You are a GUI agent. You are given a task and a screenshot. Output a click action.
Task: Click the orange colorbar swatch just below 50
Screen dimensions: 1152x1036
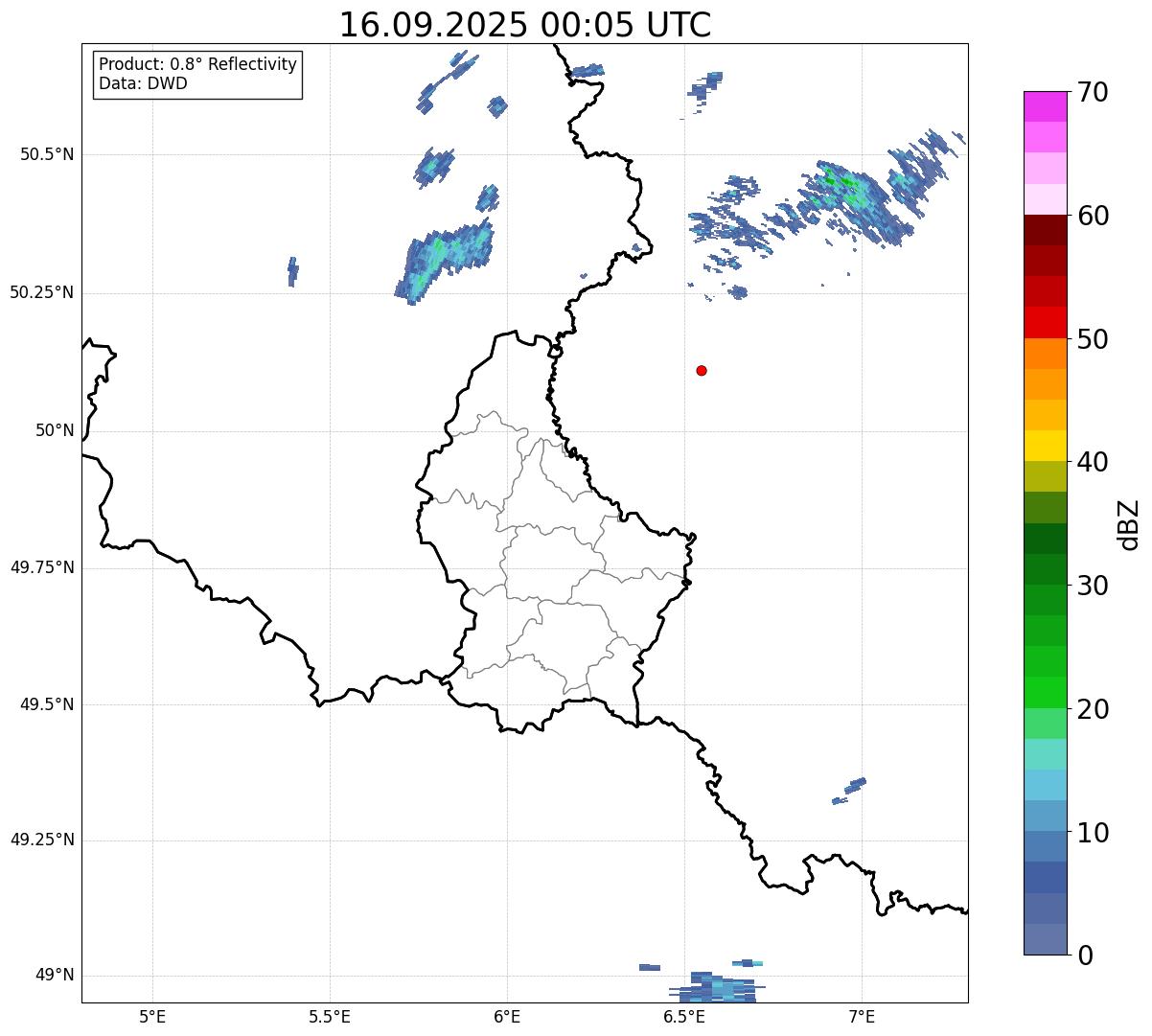(1046, 354)
